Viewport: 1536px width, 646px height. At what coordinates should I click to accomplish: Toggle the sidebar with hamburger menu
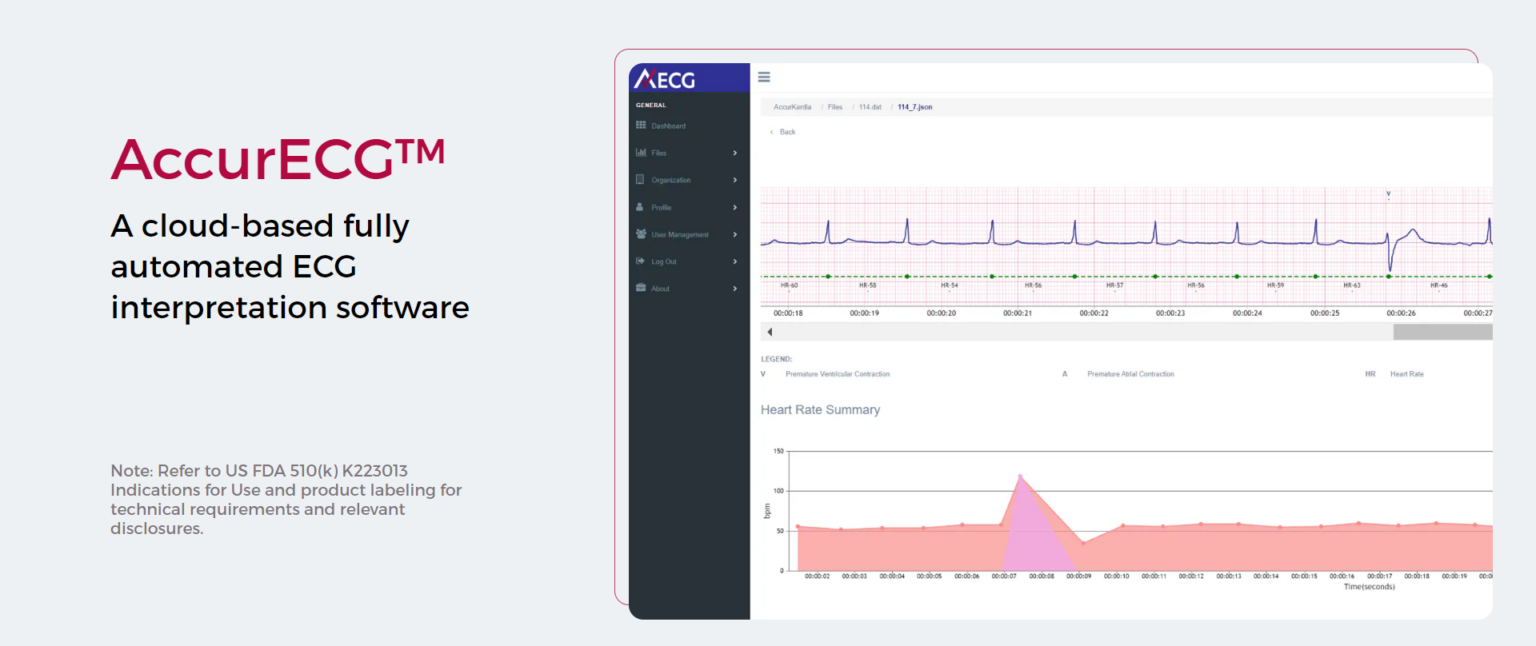tap(764, 77)
